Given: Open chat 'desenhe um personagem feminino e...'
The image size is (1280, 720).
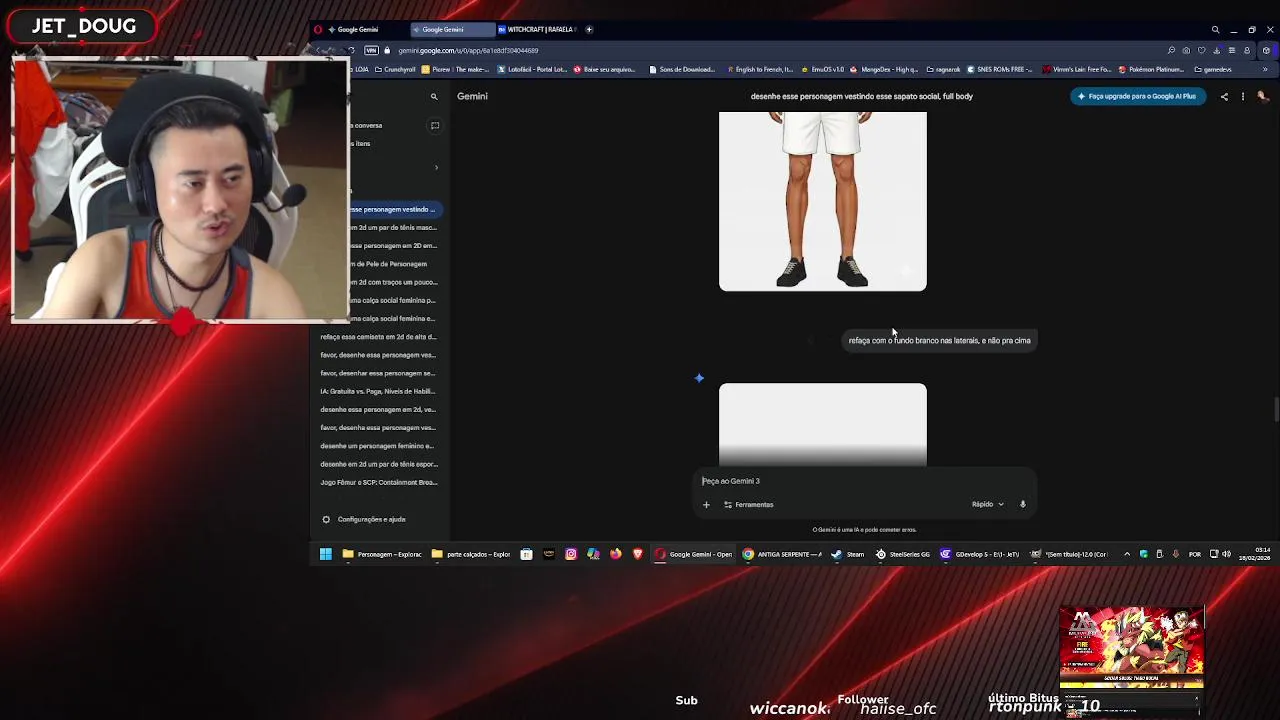Looking at the screenshot, I should [378, 446].
